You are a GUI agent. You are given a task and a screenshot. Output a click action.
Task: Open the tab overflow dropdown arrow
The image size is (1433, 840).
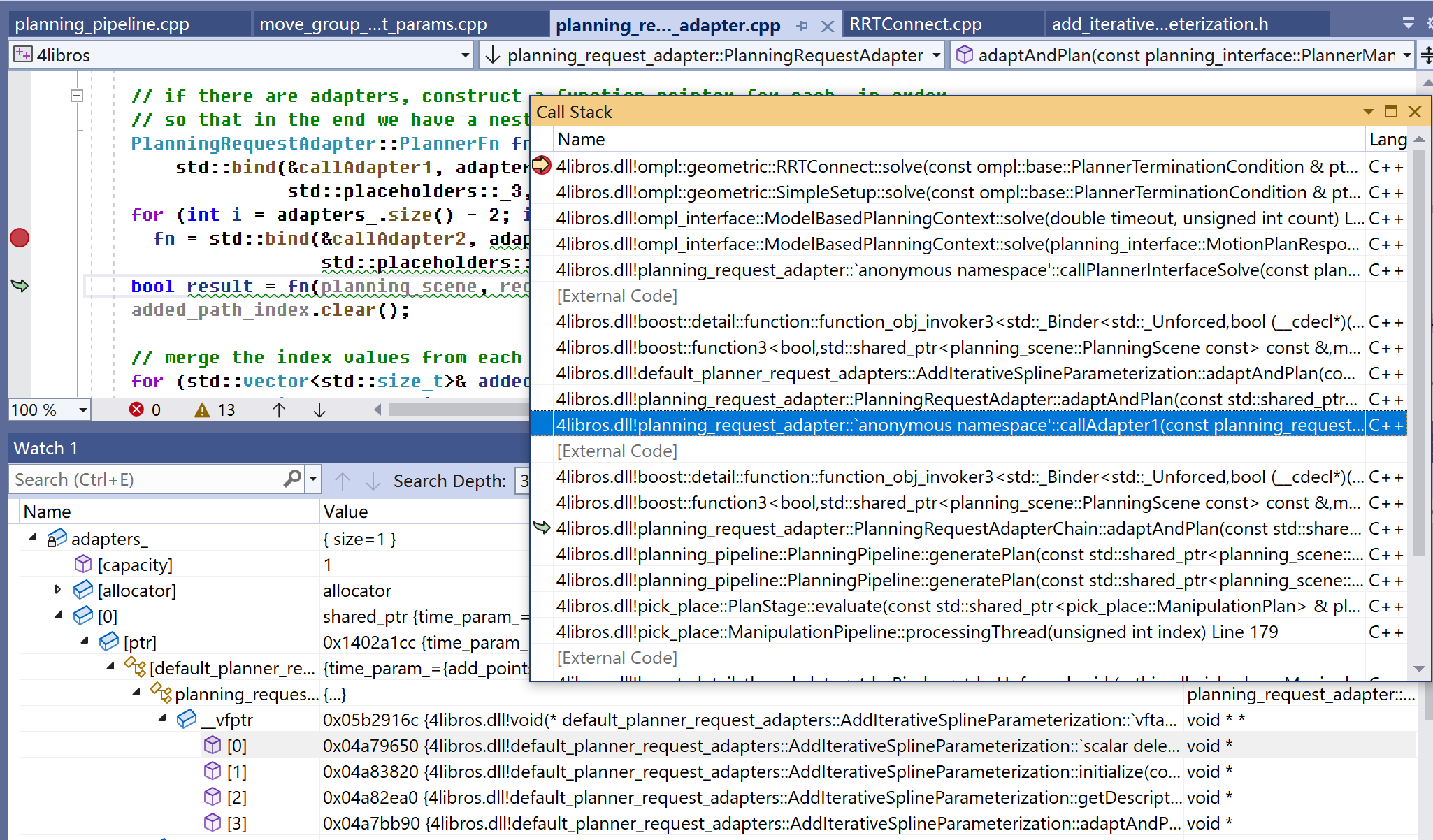(1409, 23)
